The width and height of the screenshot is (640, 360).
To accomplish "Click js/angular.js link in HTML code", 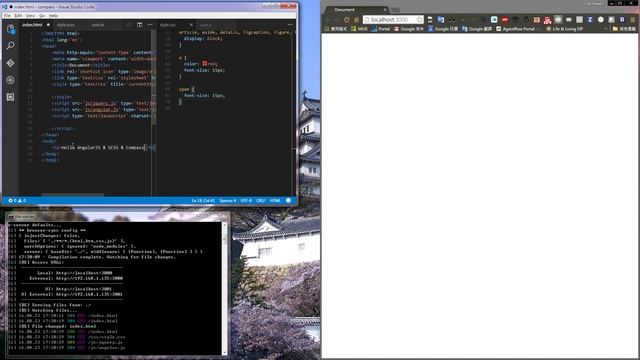I will coord(102,109).
